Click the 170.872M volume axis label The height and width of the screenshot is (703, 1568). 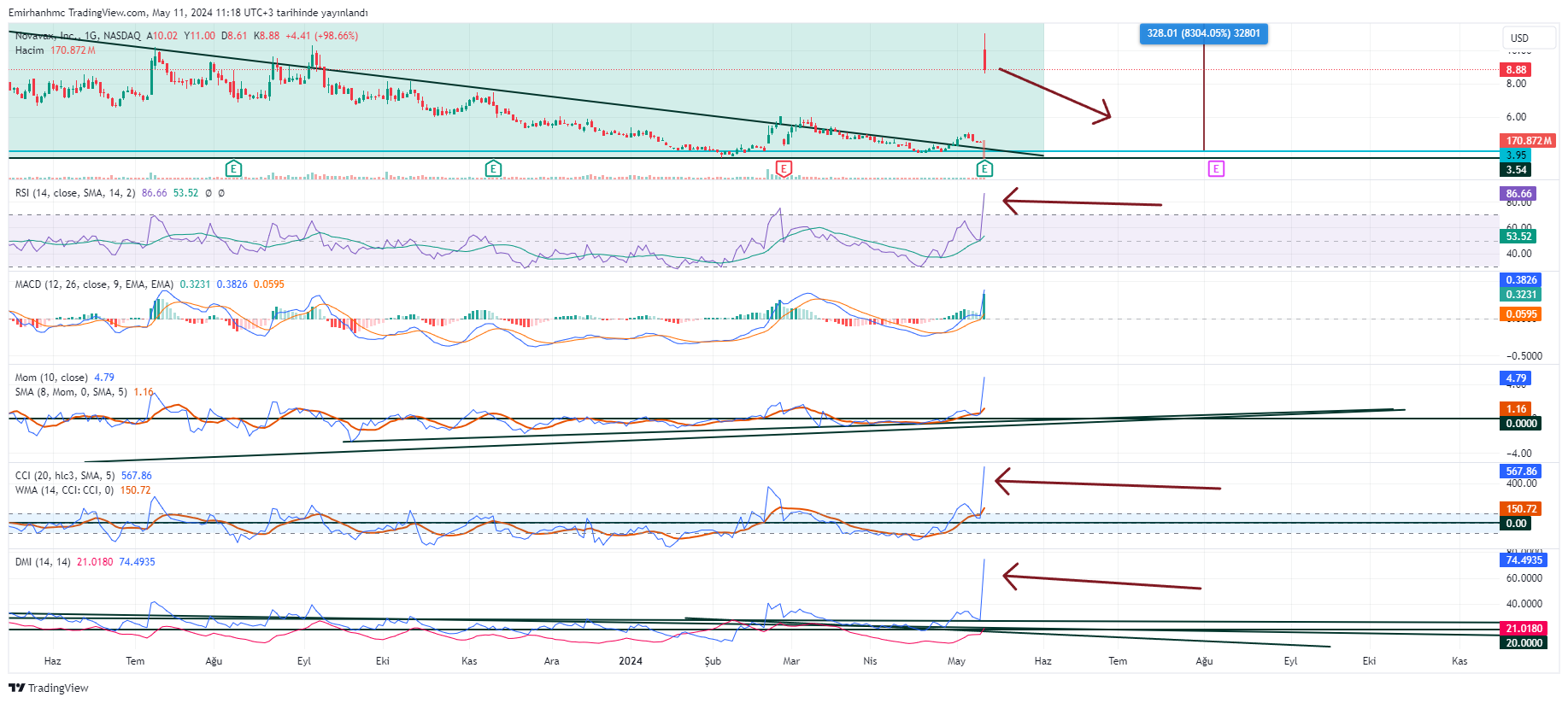(1528, 141)
